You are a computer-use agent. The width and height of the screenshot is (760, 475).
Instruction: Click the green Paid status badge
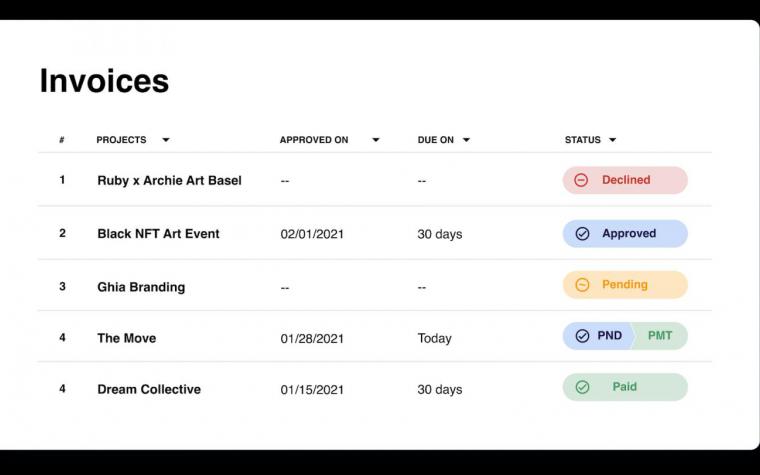tap(625, 387)
